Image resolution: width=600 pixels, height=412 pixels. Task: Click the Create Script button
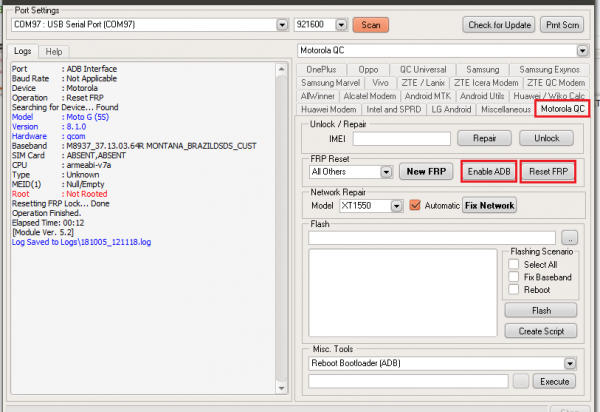pyautogui.click(x=541, y=331)
